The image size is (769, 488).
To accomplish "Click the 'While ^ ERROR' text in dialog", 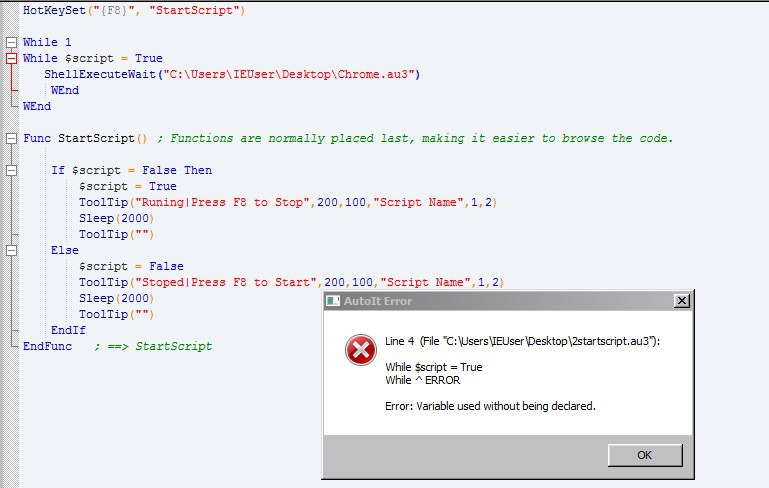I will pos(423,380).
